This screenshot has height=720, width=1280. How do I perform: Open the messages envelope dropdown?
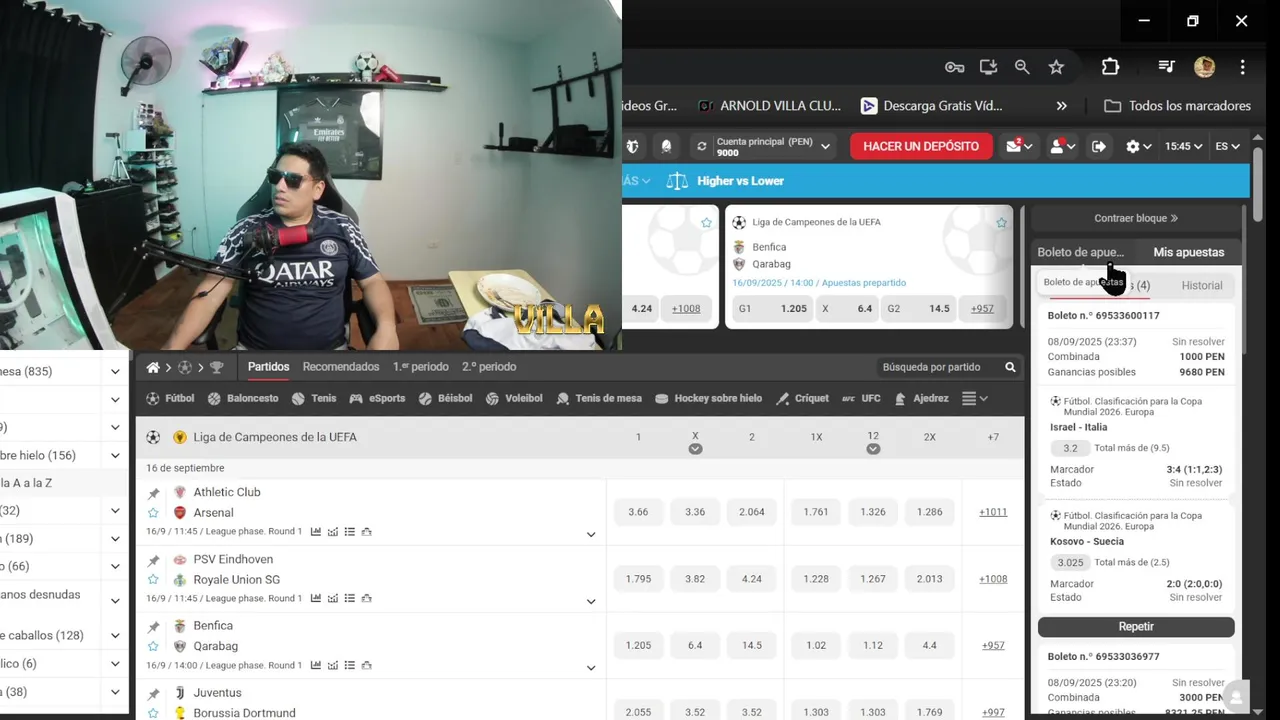click(x=1019, y=146)
